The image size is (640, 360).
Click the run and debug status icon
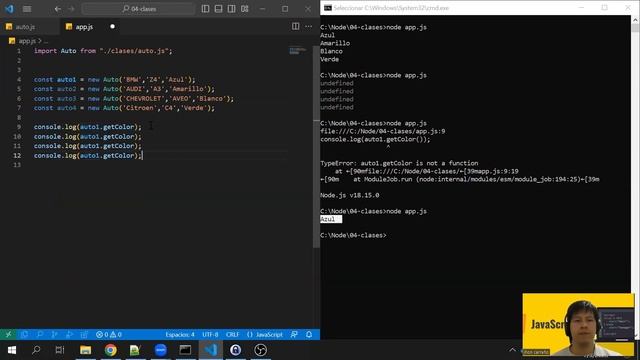[x=69, y=334]
